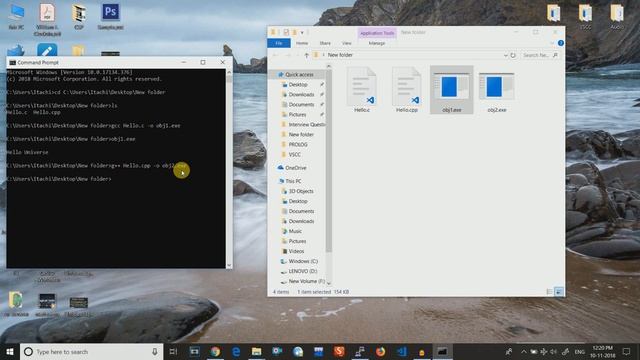The width and height of the screenshot is (640, 360).
Task: Select the Hello.cpp file in Explorer
Action: click(407, 90)
